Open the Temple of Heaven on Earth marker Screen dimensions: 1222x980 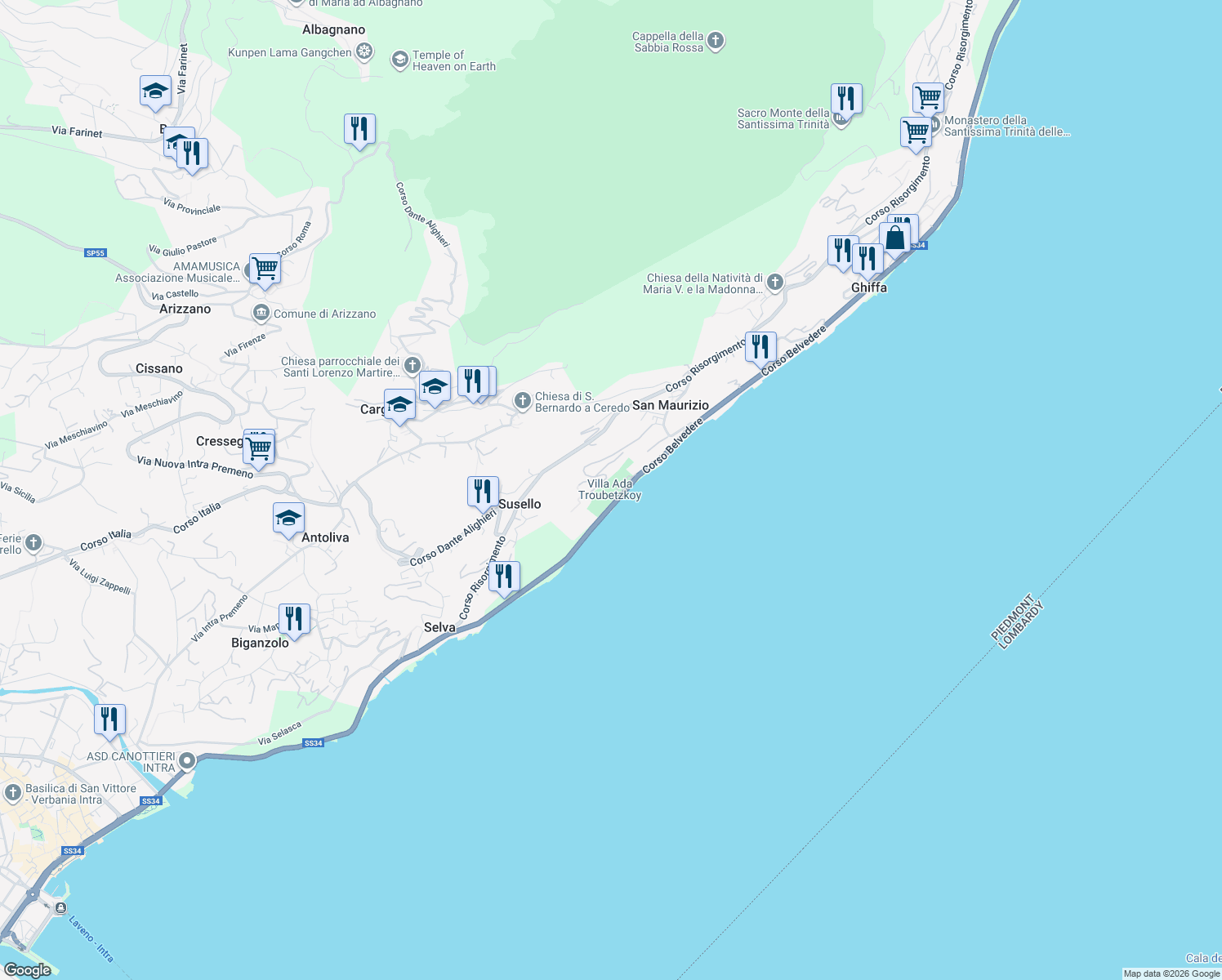[399, 59]
